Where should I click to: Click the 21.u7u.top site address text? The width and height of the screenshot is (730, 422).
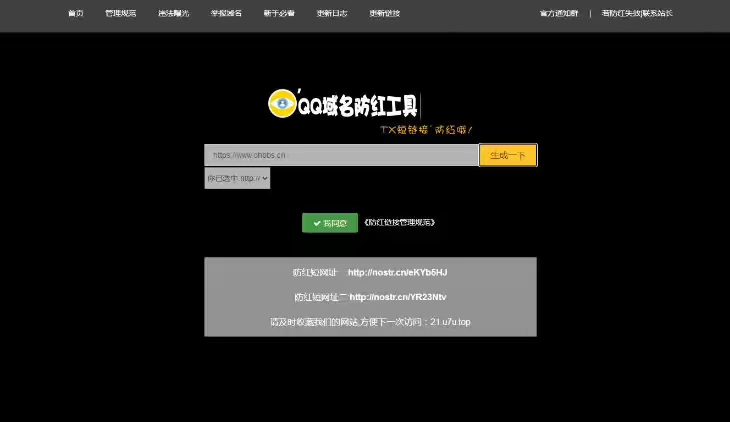click(x=449, y=322)
